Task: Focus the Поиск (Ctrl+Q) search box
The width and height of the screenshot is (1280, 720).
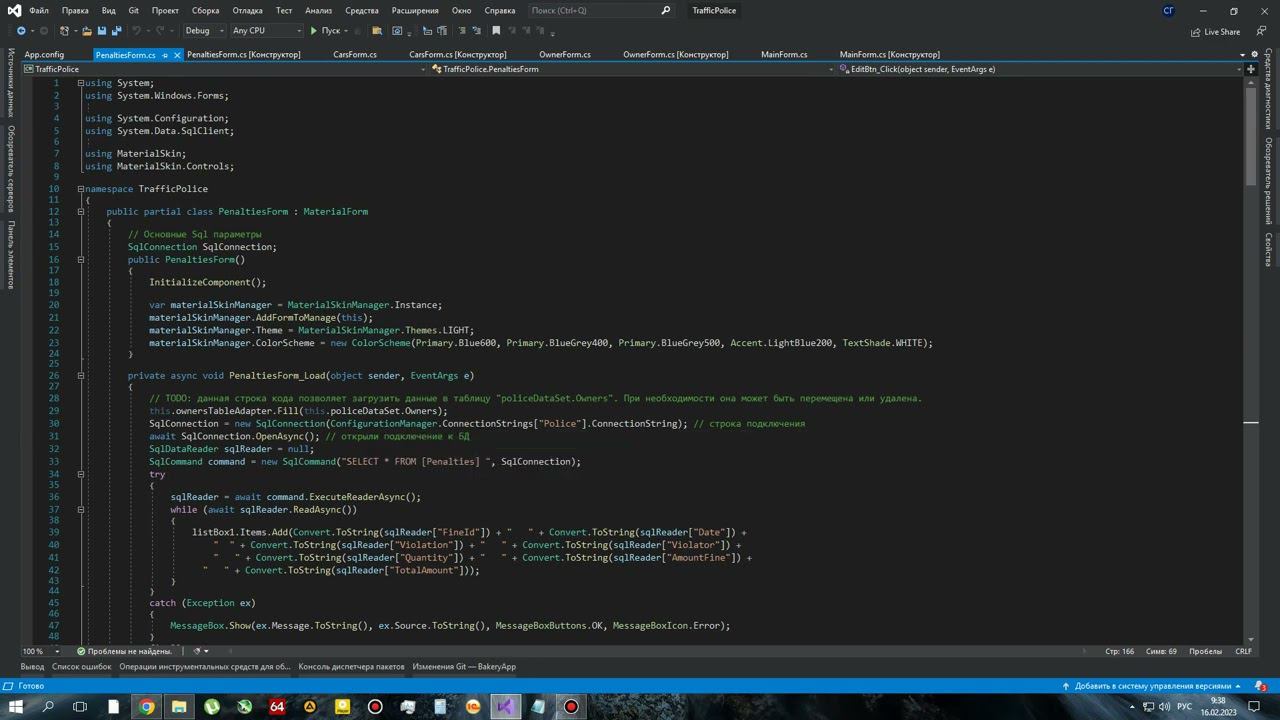Action: [600, 10]
